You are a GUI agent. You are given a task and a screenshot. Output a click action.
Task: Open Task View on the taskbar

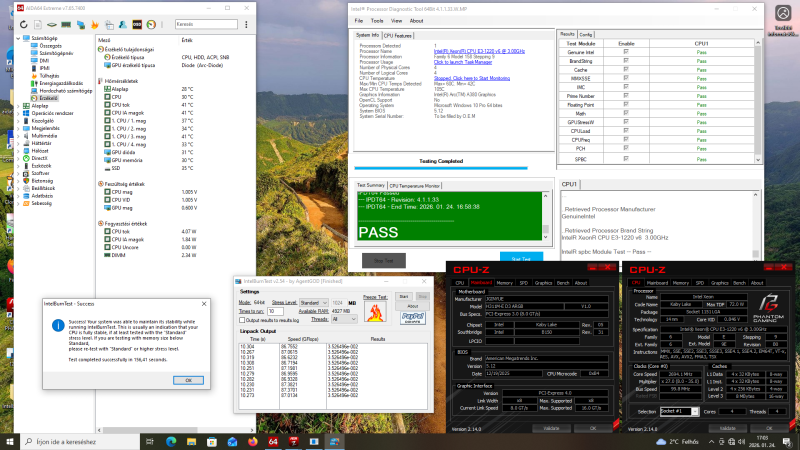click(149, 442)
